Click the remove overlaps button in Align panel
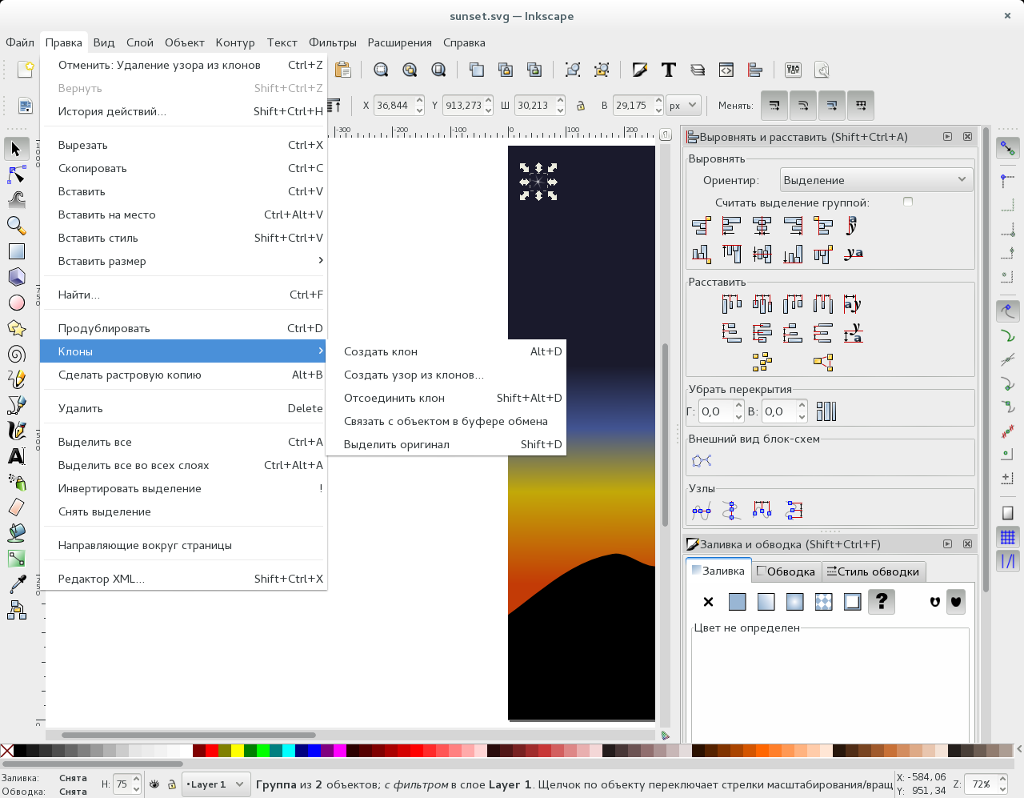The image size is (1024, 798). 826,409
